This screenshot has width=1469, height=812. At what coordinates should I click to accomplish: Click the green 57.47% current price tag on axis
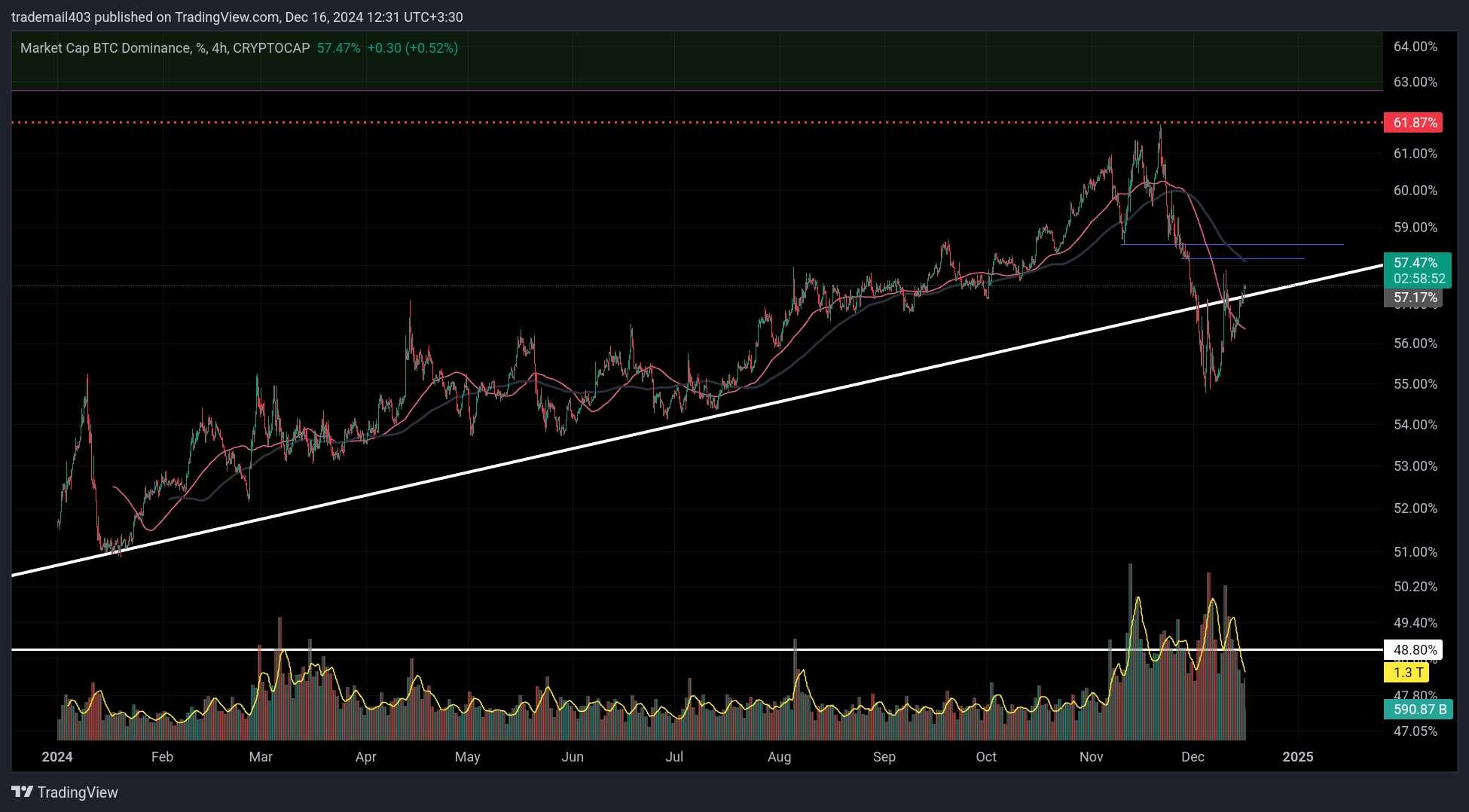pos(1415,263)
